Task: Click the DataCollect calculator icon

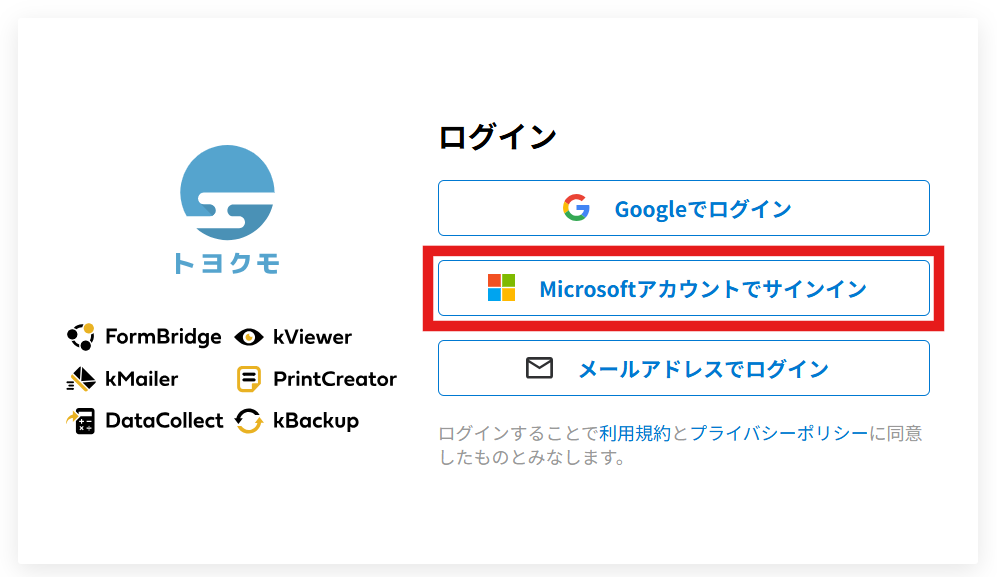Action: pos(81,421)
